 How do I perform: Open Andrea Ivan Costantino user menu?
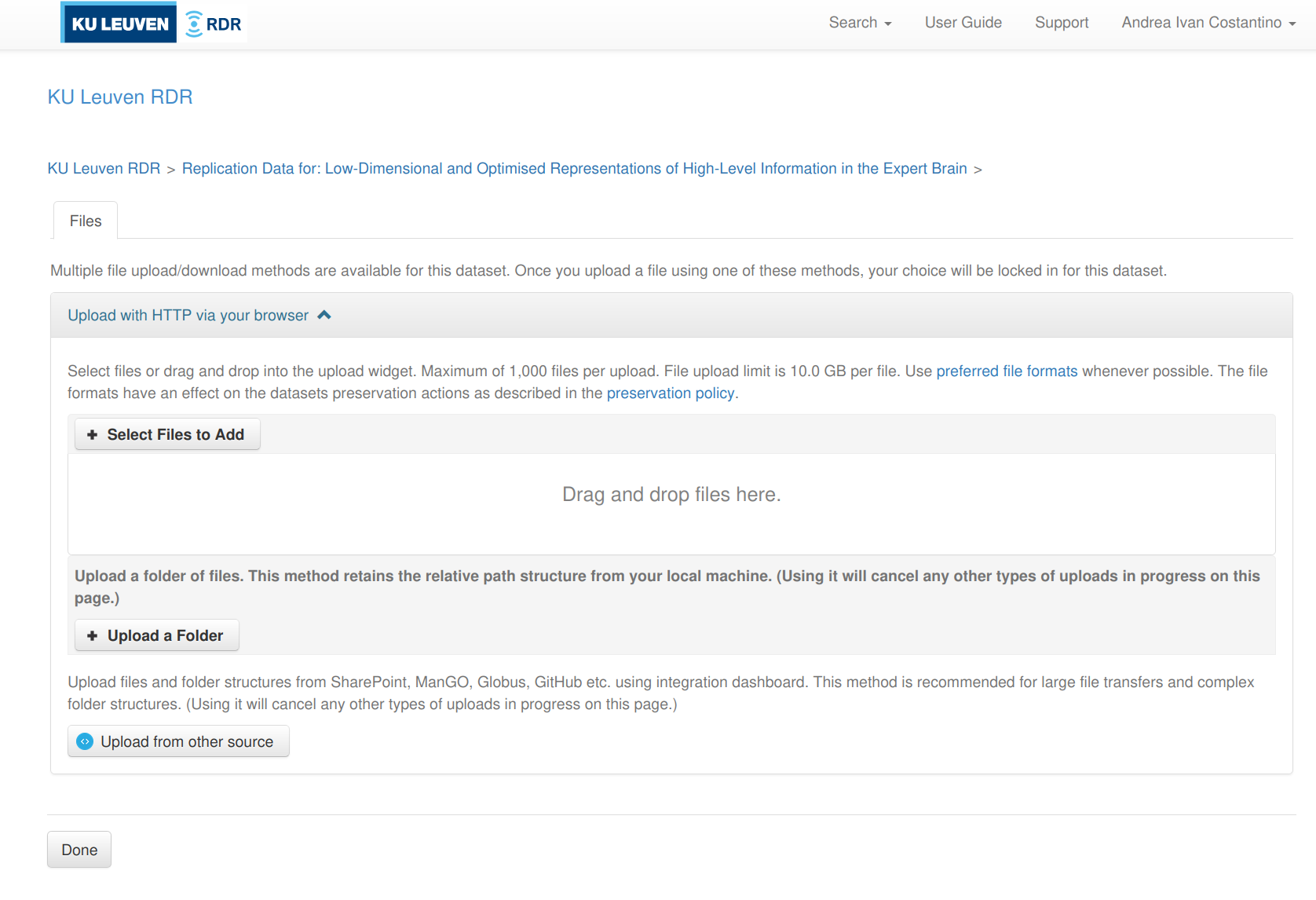pyautogui.click(x=1208, y=23)
